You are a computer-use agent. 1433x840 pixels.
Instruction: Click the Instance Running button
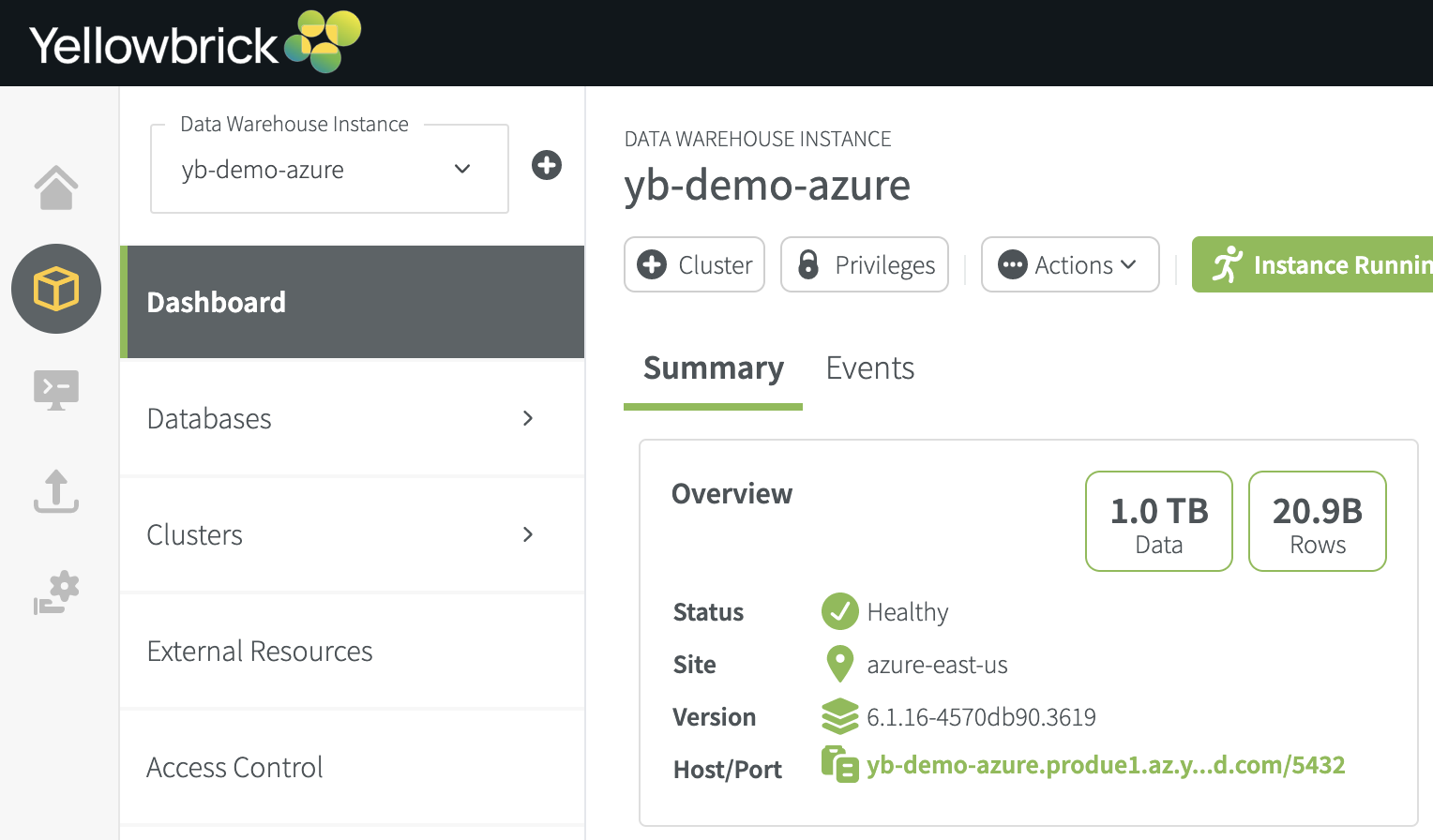pos(1313,264)
